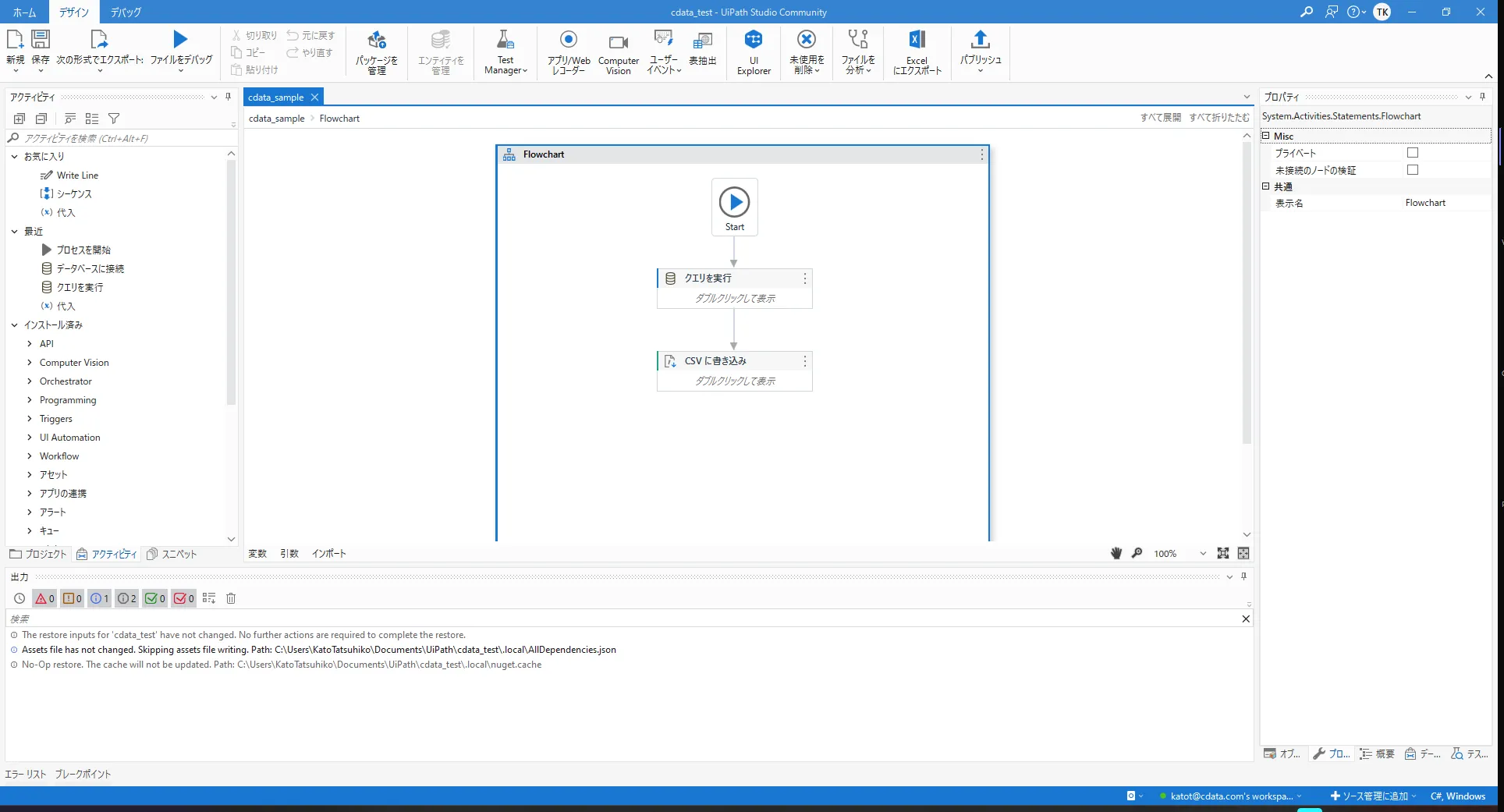Open パッケージを管理 to manage packages

[376, 51]
